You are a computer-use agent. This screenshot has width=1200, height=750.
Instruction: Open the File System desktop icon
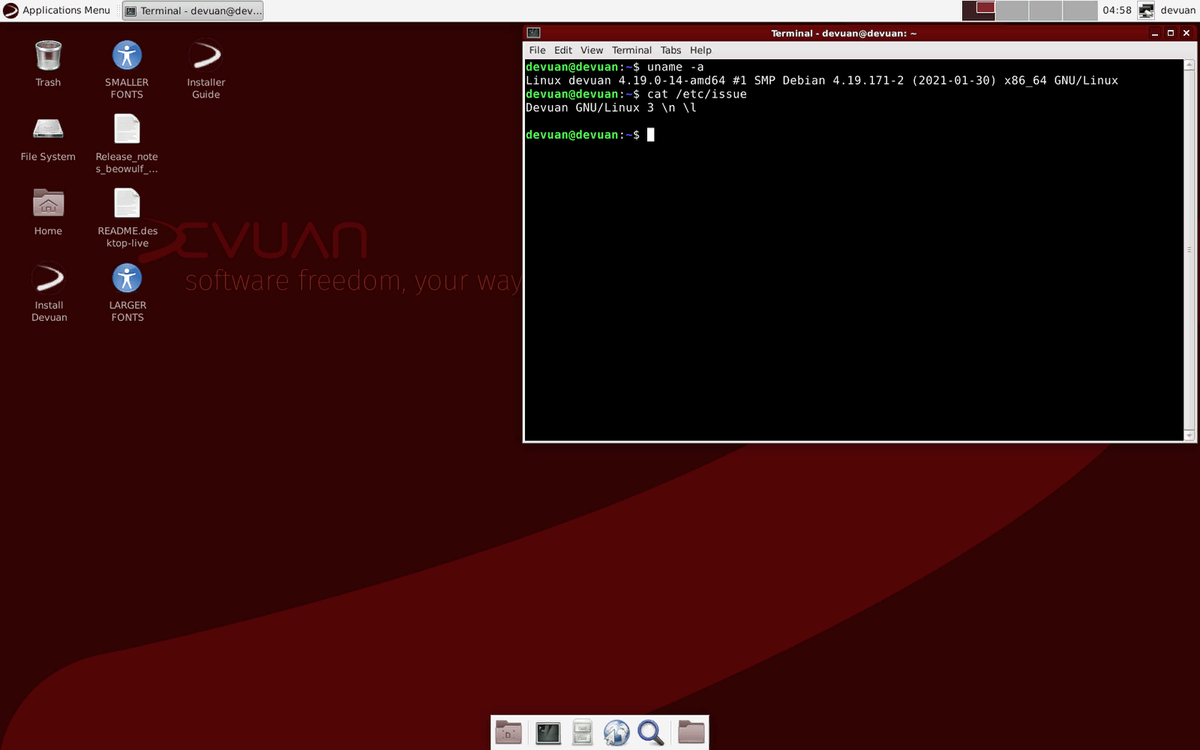47,130
